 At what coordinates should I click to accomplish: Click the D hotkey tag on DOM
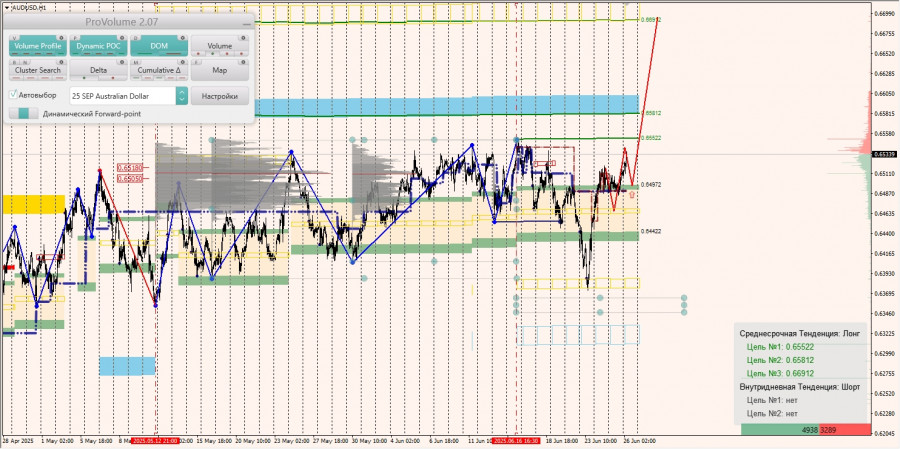click(x=135, y=38)
